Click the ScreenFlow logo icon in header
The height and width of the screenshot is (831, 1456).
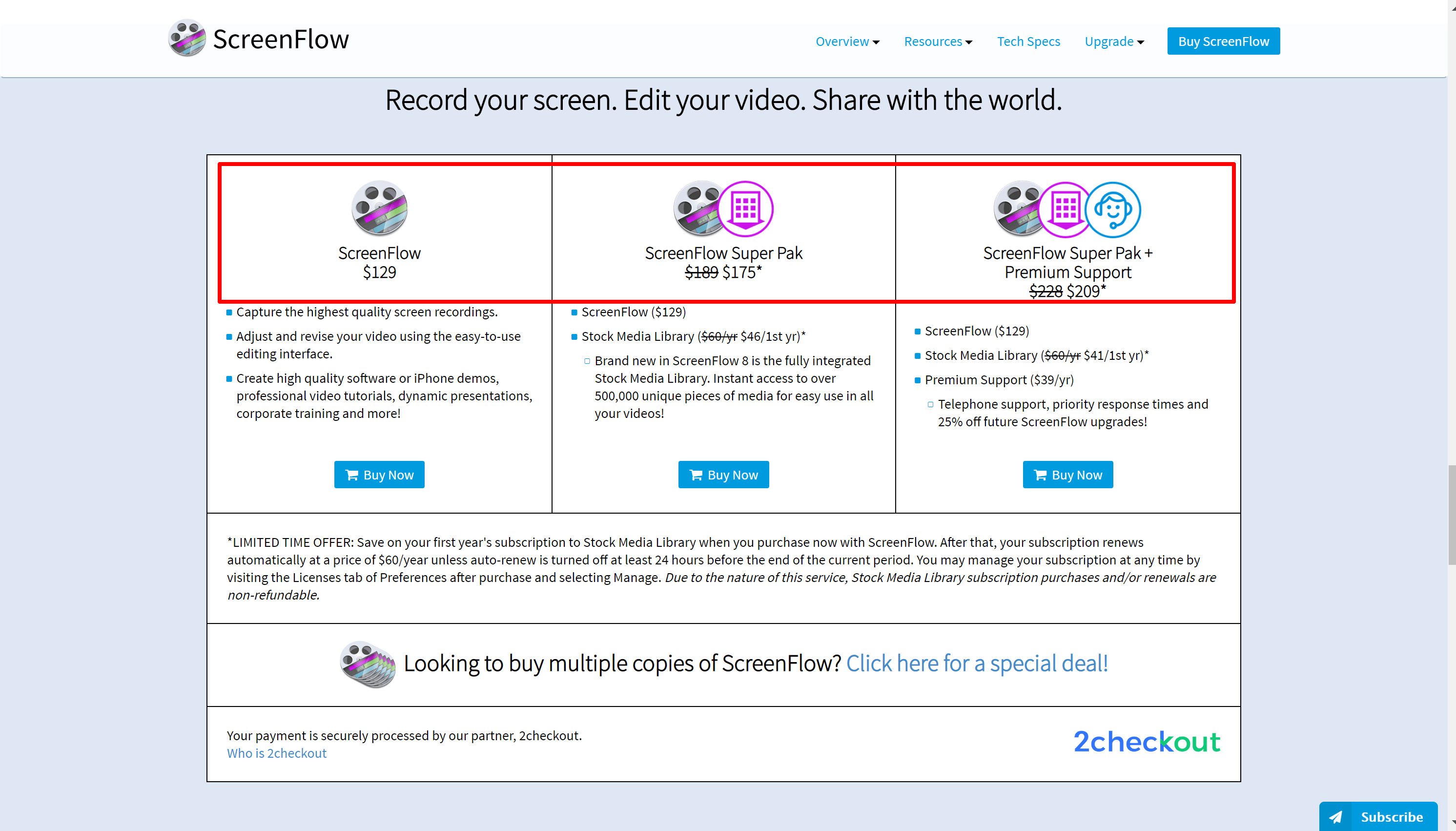187,38
